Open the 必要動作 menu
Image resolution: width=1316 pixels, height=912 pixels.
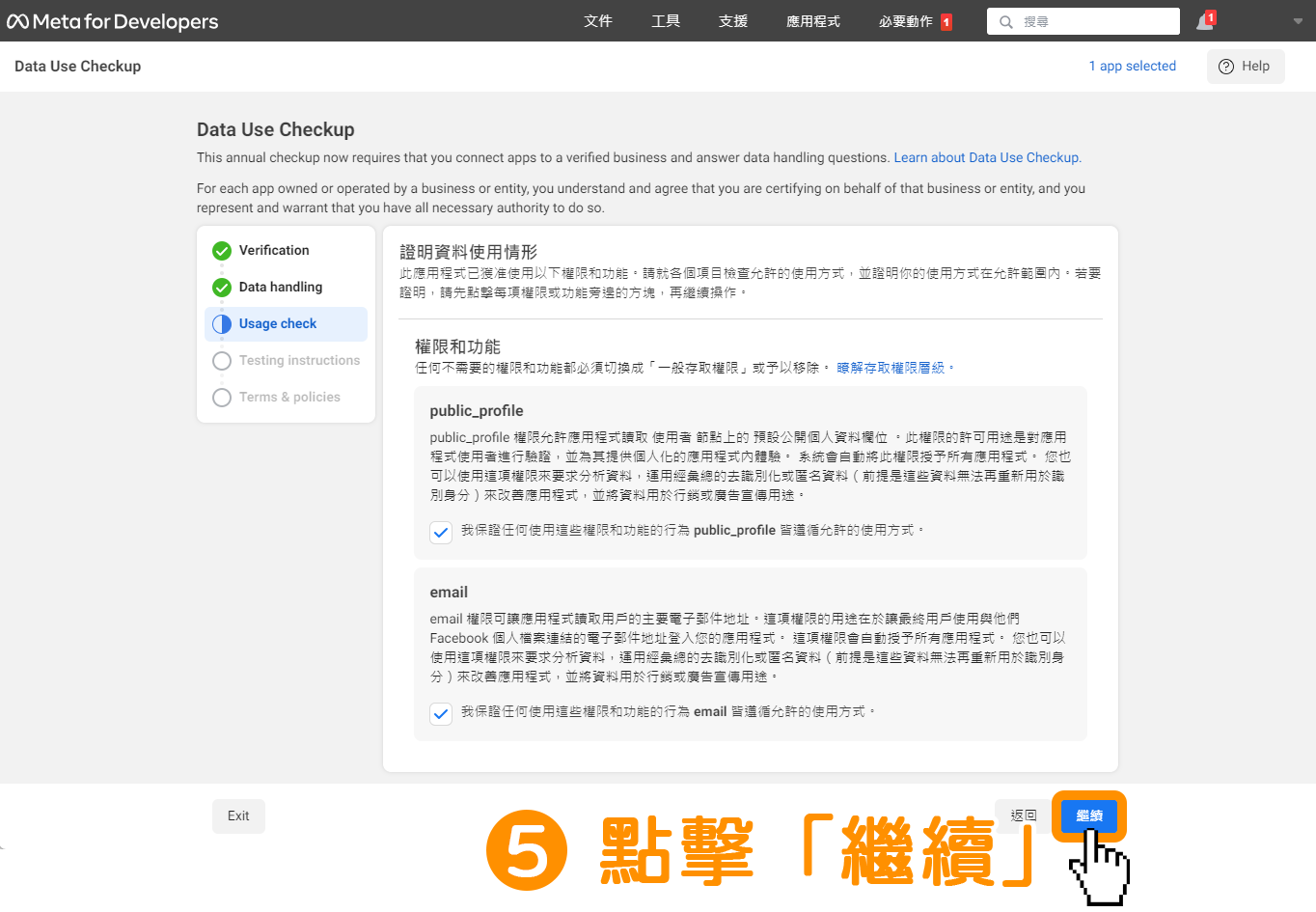click(x=906, y=21)
